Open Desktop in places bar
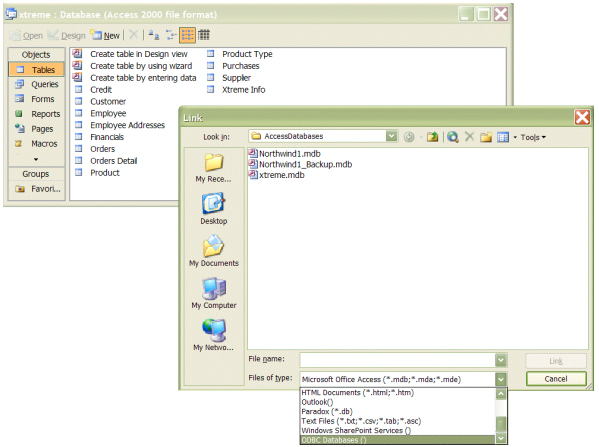 tap(213, 209)
